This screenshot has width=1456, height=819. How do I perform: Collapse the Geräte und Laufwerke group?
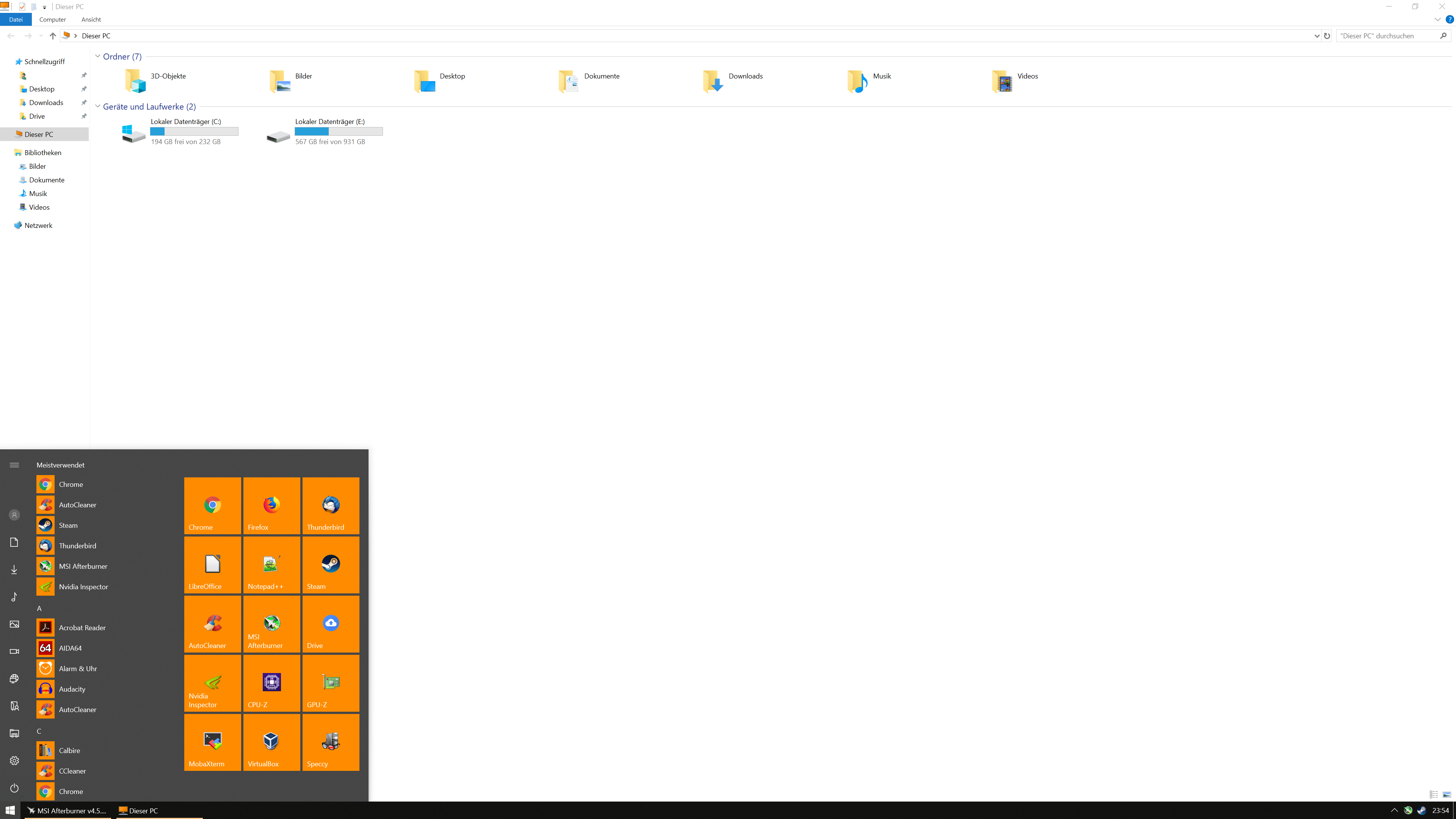point(98,106)
